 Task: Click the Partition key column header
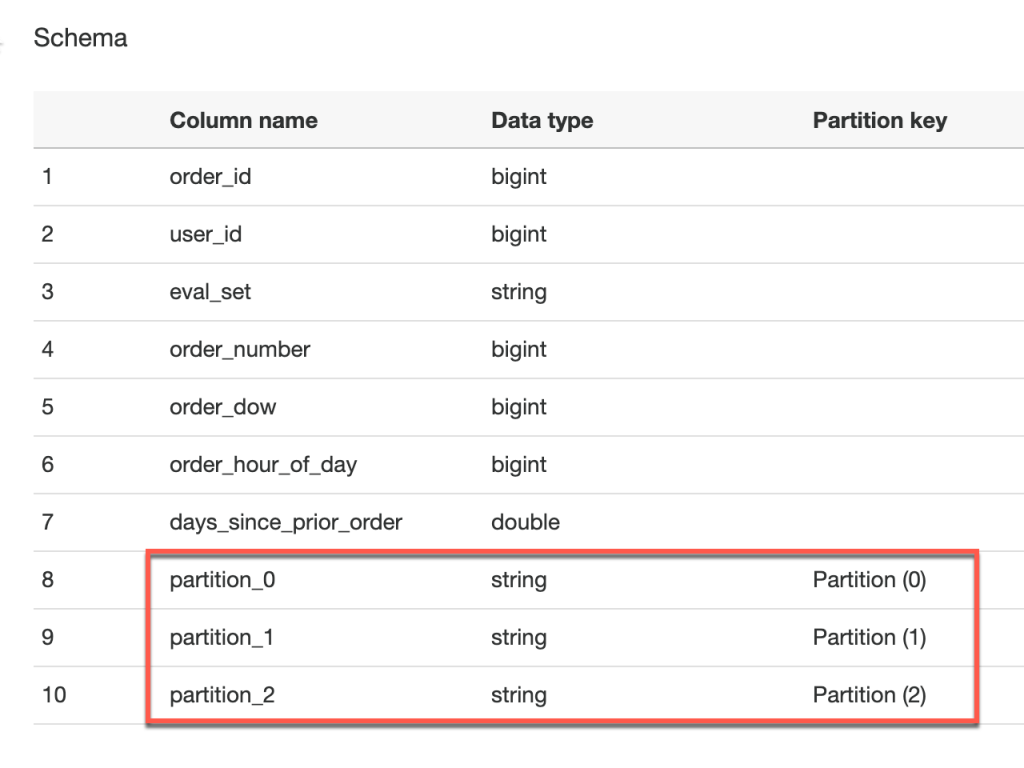[x=879, y=121]
